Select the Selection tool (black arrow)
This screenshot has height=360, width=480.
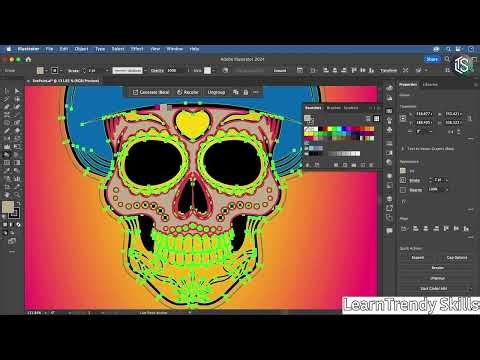7,91
